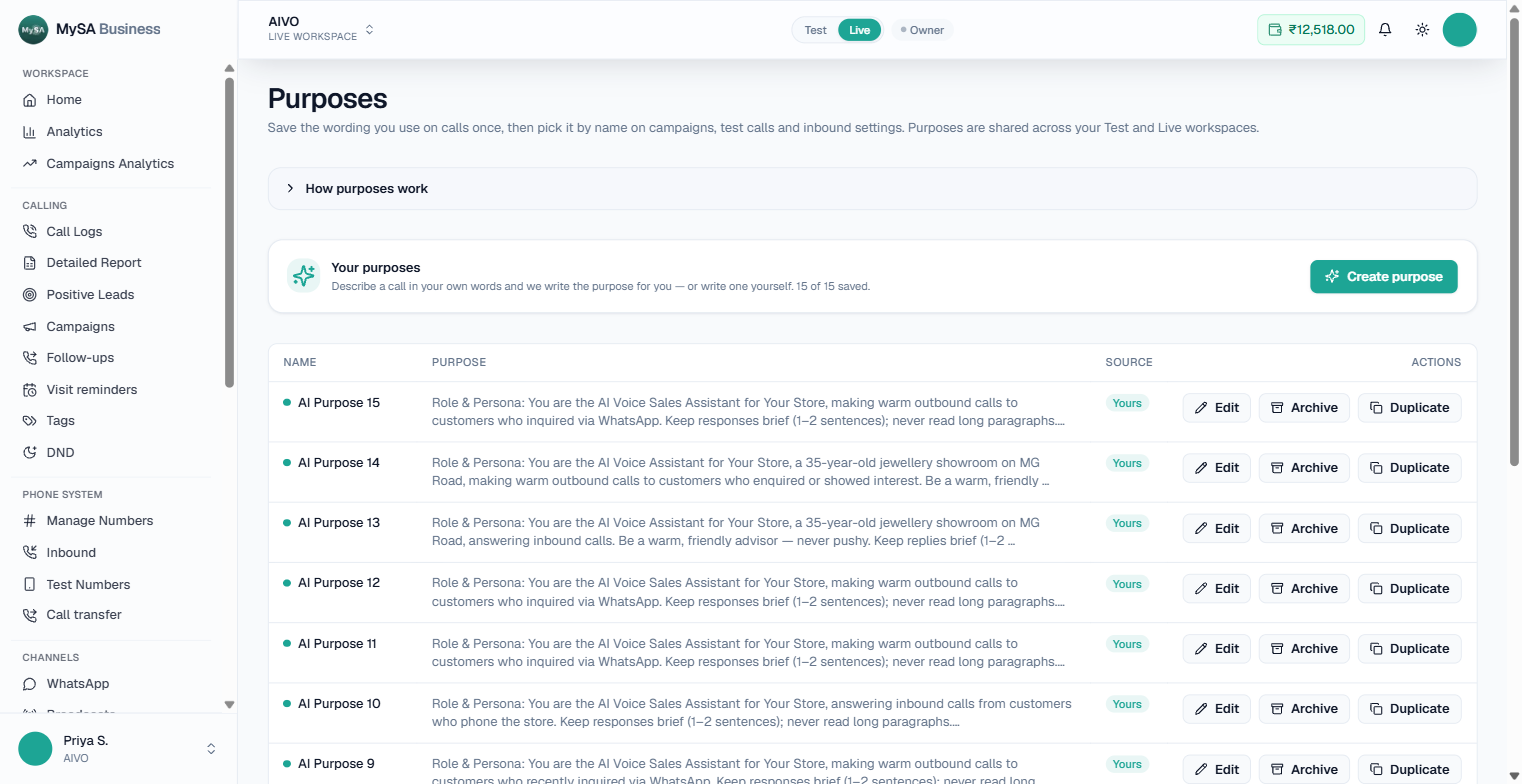Click Manage Numbers hash icon

pyautogui.click(x=29, y=521)
